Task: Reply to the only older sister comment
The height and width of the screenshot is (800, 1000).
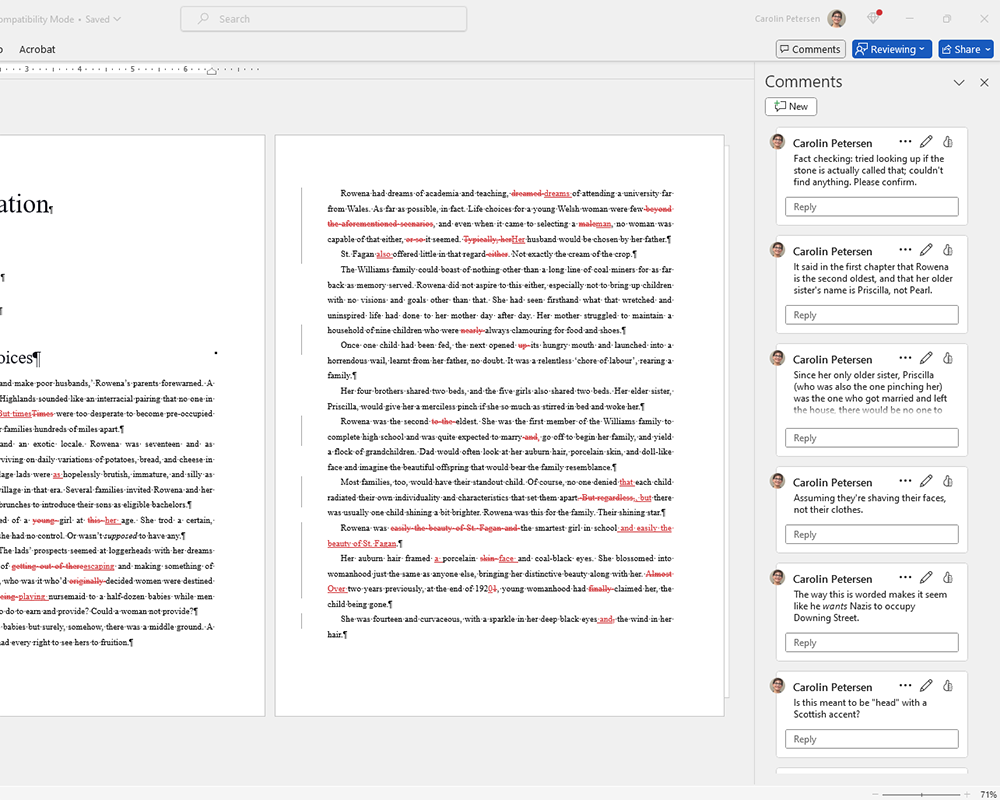Action: 871,438
